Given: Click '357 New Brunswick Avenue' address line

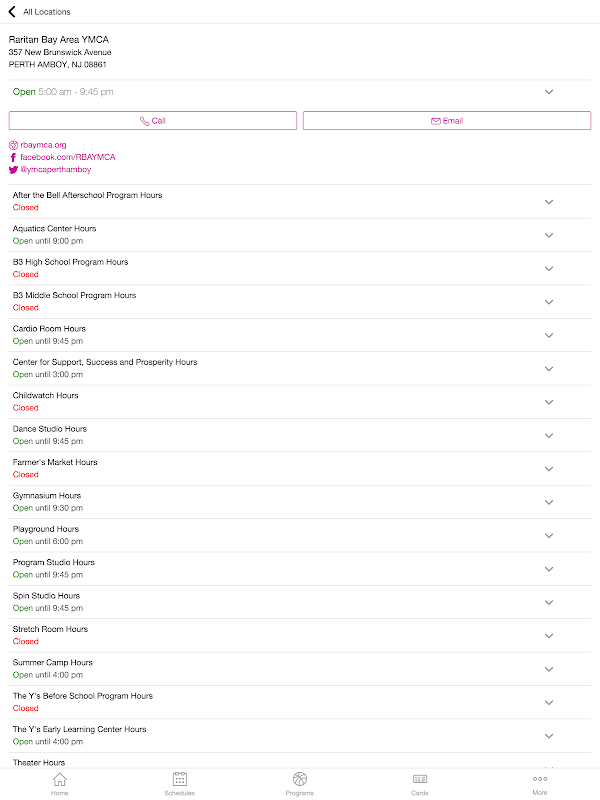Looking at the screenshot, I should [x=60, y=52].
